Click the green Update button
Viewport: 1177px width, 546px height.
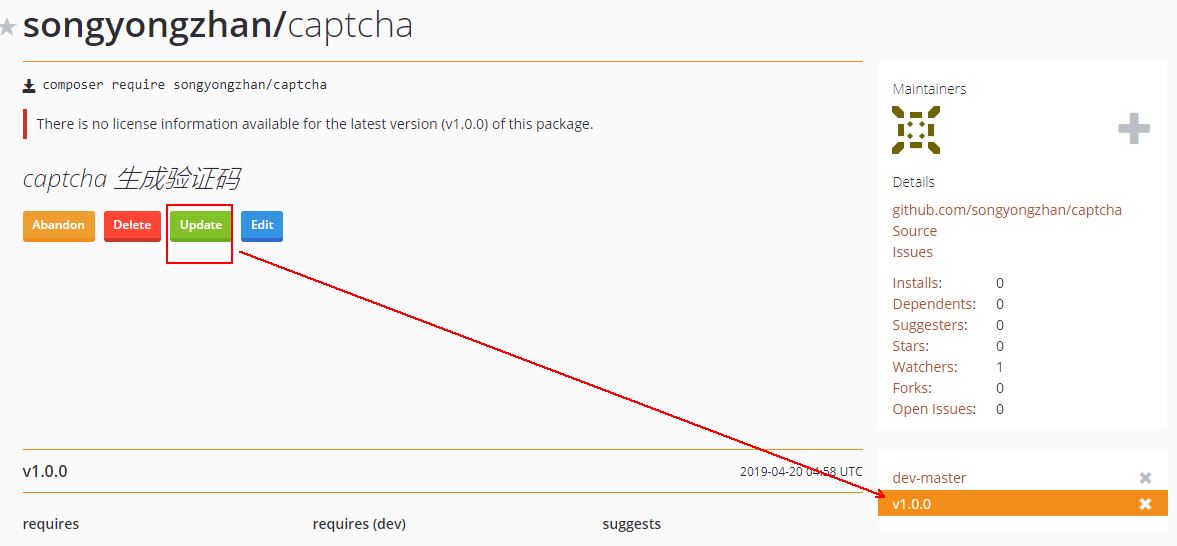tap(200, 225)
